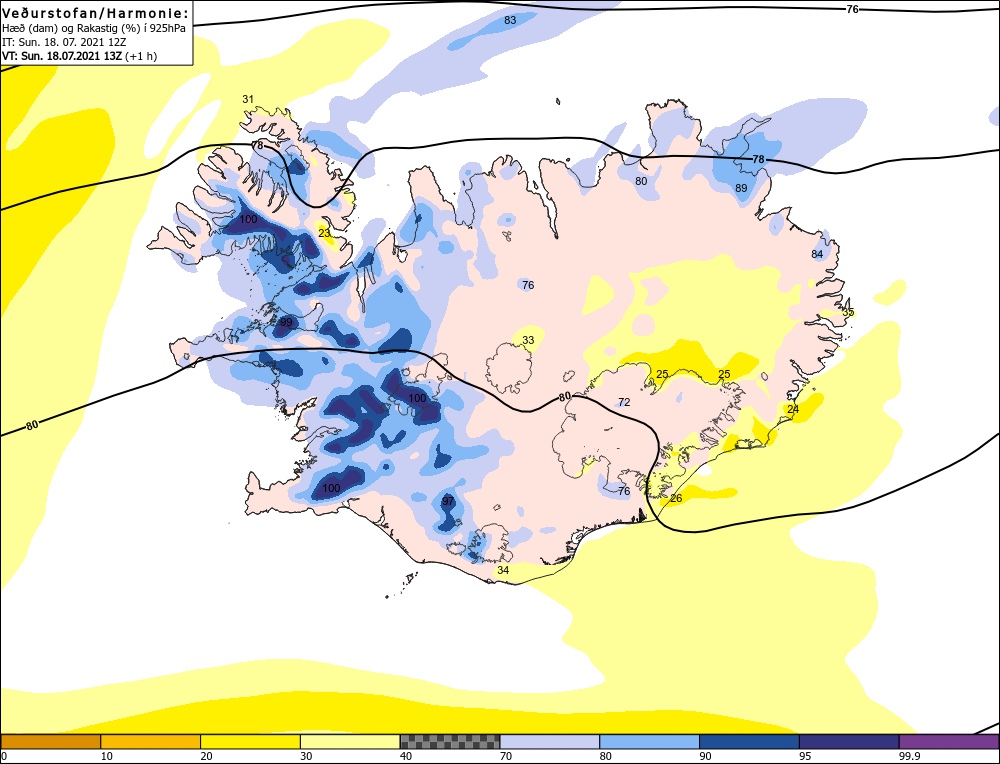This screenshot has height=764, width=1000.
Task: Click the 80 contour label at the left edge
Action: coord(33,425)
